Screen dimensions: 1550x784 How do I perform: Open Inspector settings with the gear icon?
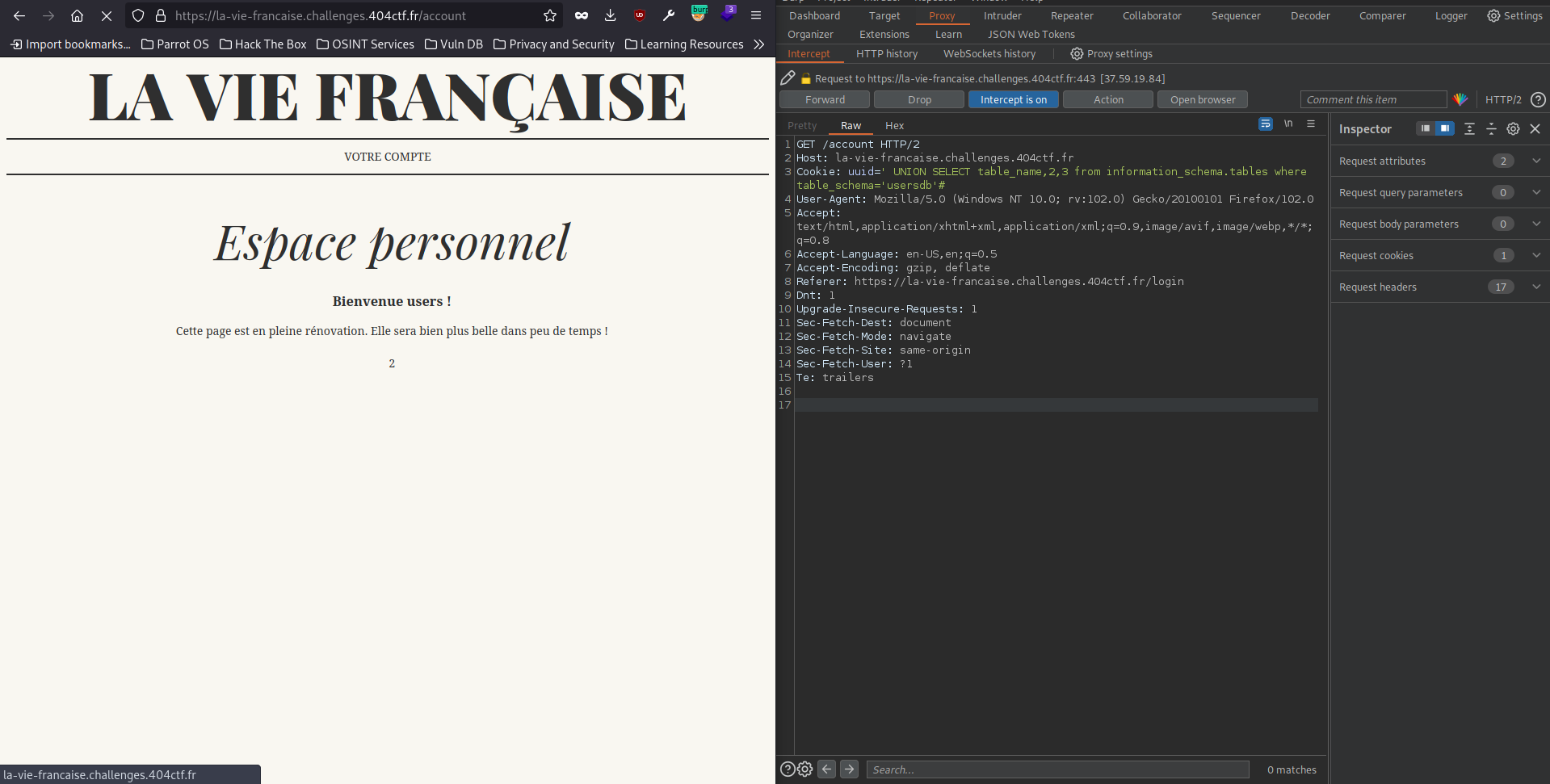point(1512,129)
